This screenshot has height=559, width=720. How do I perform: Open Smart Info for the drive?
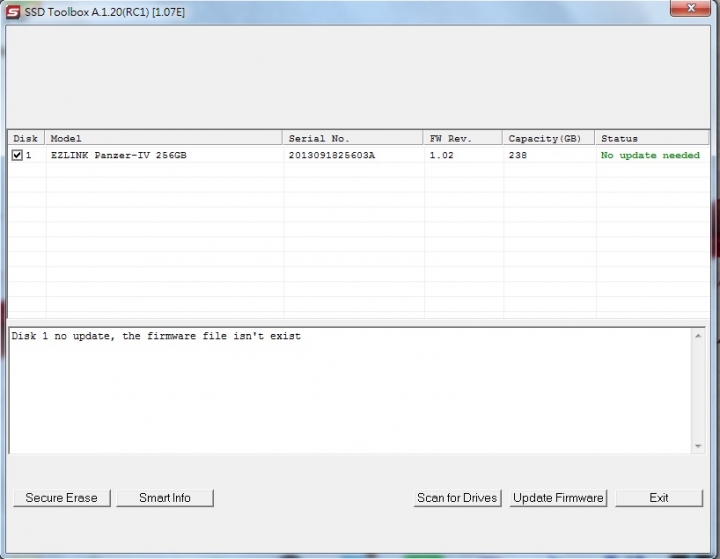[165, 498]
